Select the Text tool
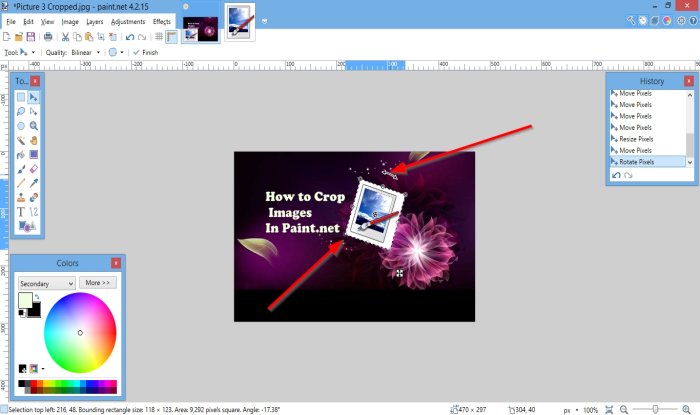 [21, 212]
